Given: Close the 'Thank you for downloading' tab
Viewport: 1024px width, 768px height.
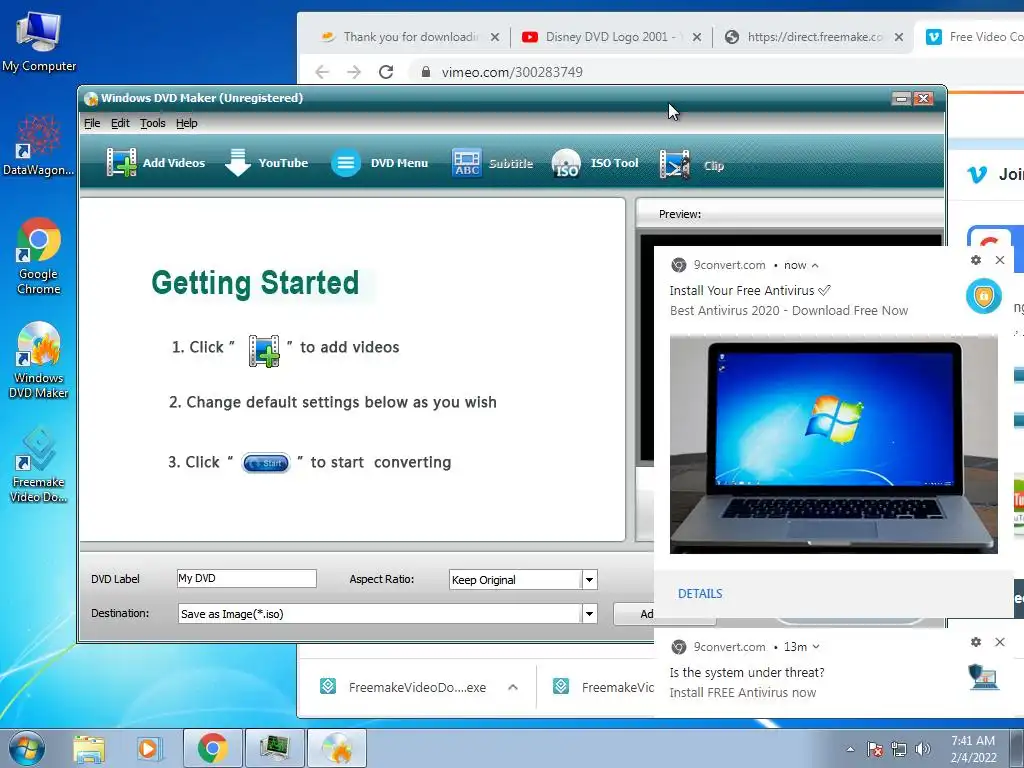Looking at the screenshot, I should coord(495,37).
